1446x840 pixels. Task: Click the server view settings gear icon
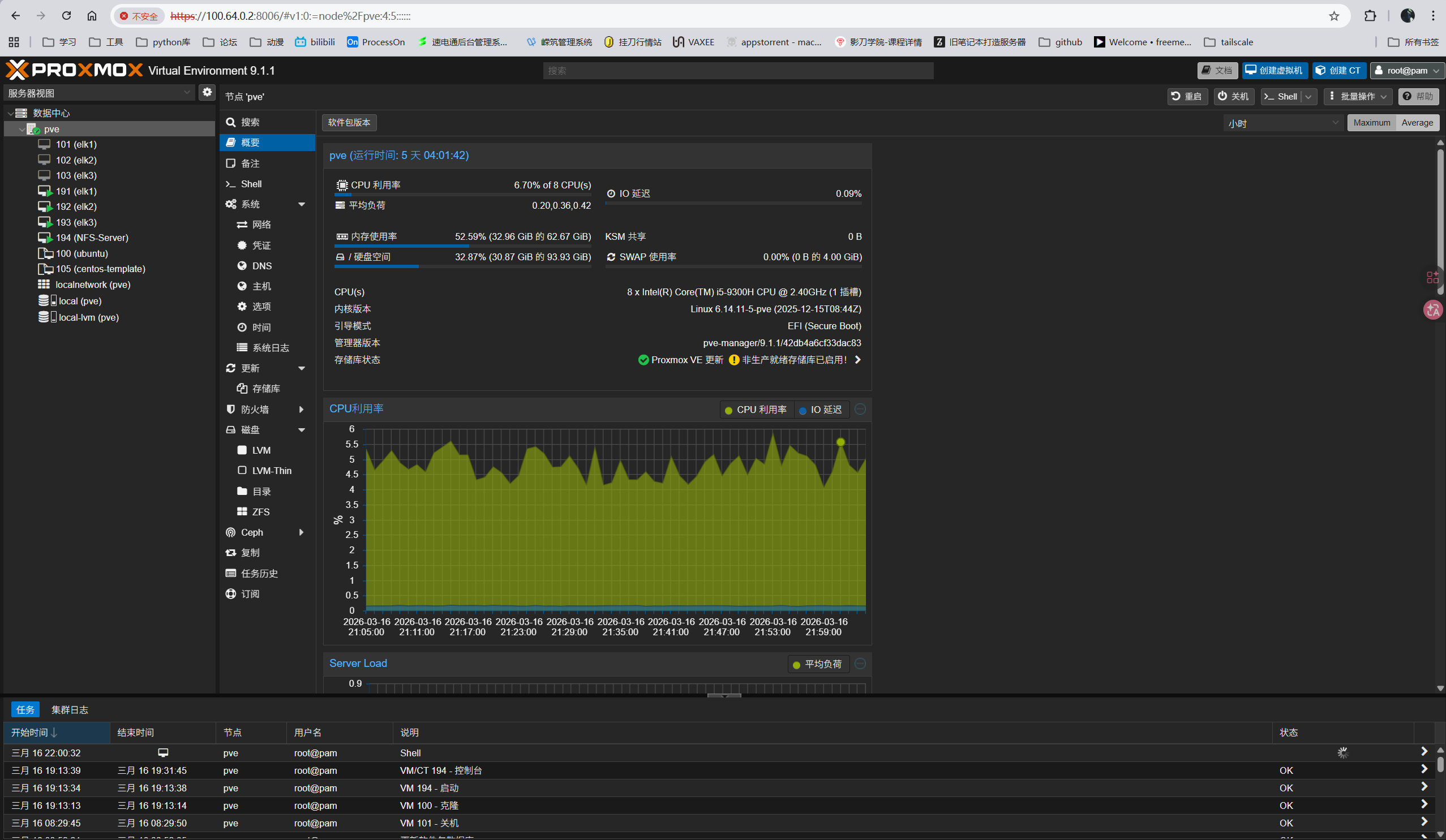click(x=207, y=92)
